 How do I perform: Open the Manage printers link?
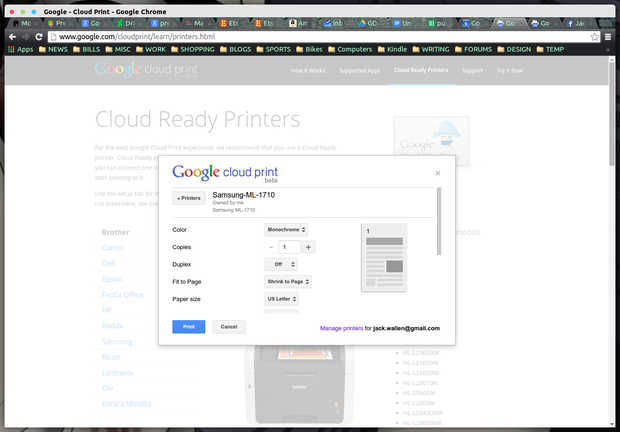coord(341,328)
